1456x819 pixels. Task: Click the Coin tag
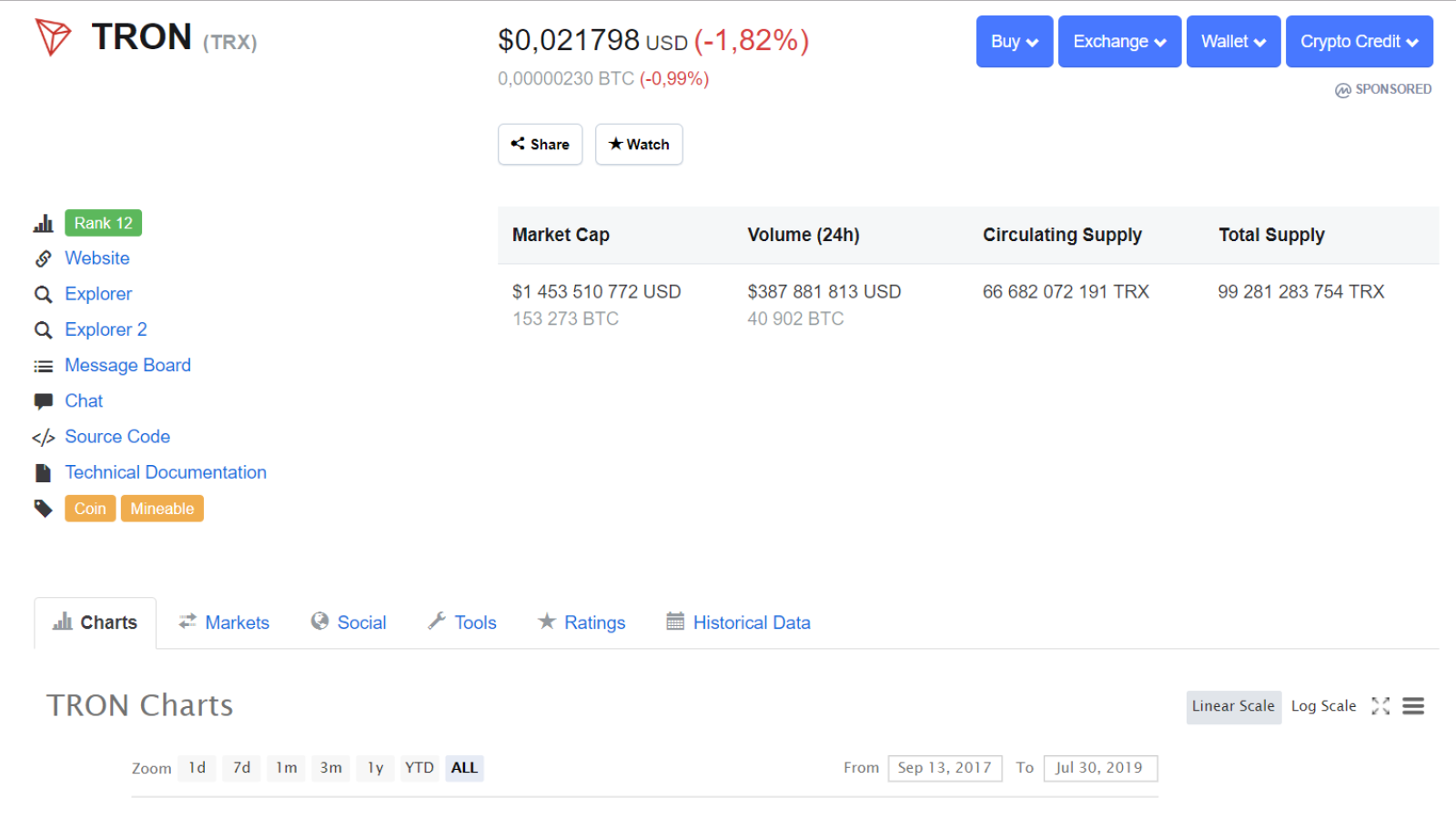[90, 509]
